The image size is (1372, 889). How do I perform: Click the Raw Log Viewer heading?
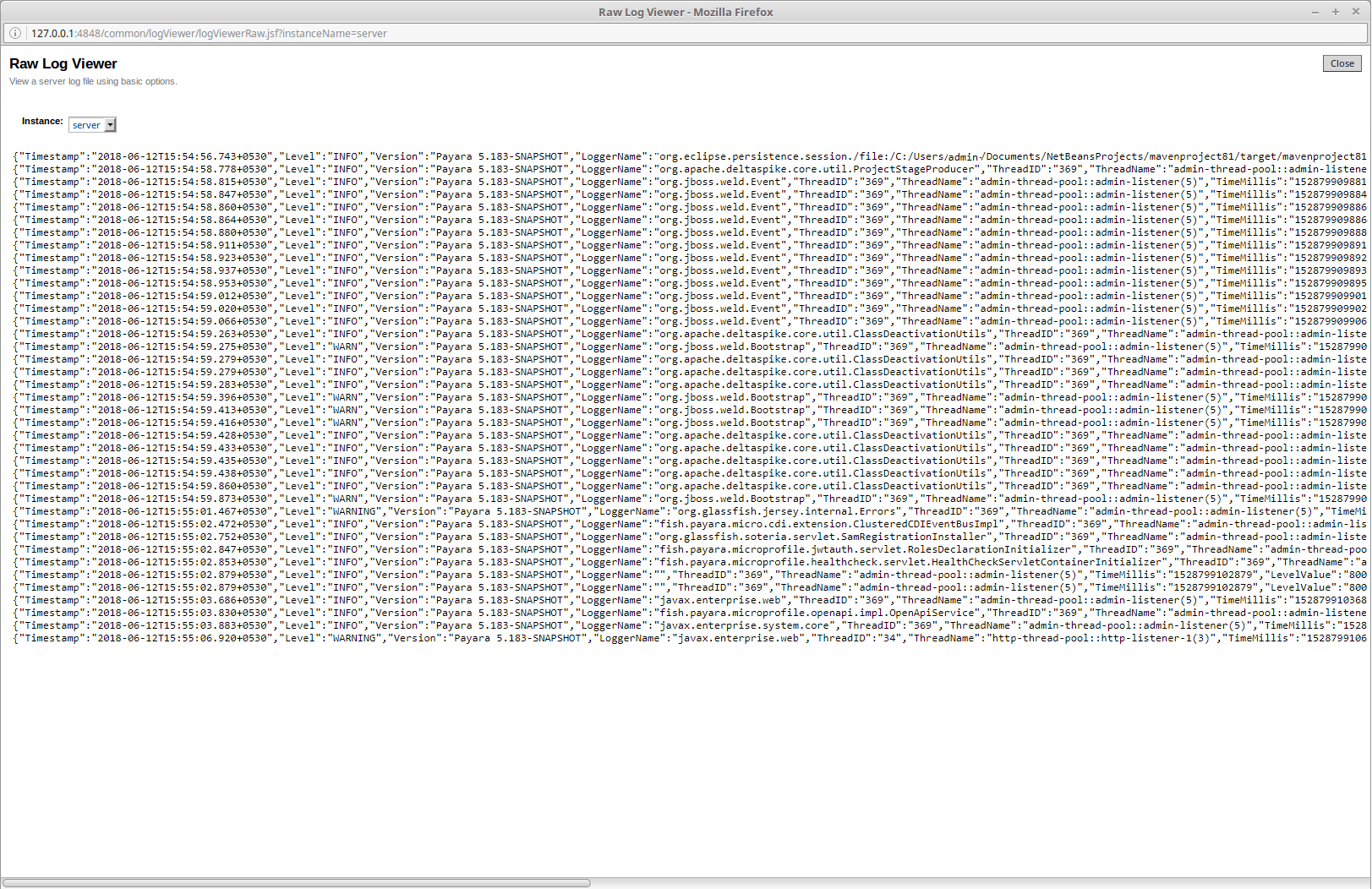pyautogui.click(x=63, y=63)
